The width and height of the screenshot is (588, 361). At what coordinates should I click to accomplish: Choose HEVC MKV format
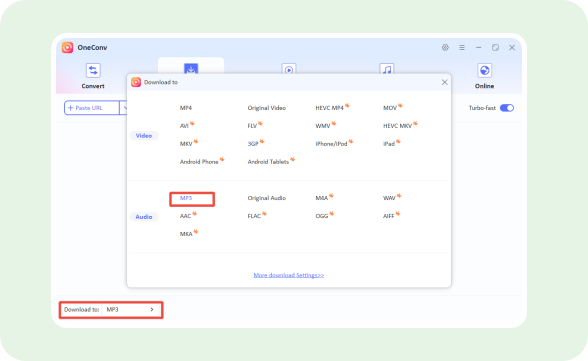pyautogui.click(x=398, y=126)
